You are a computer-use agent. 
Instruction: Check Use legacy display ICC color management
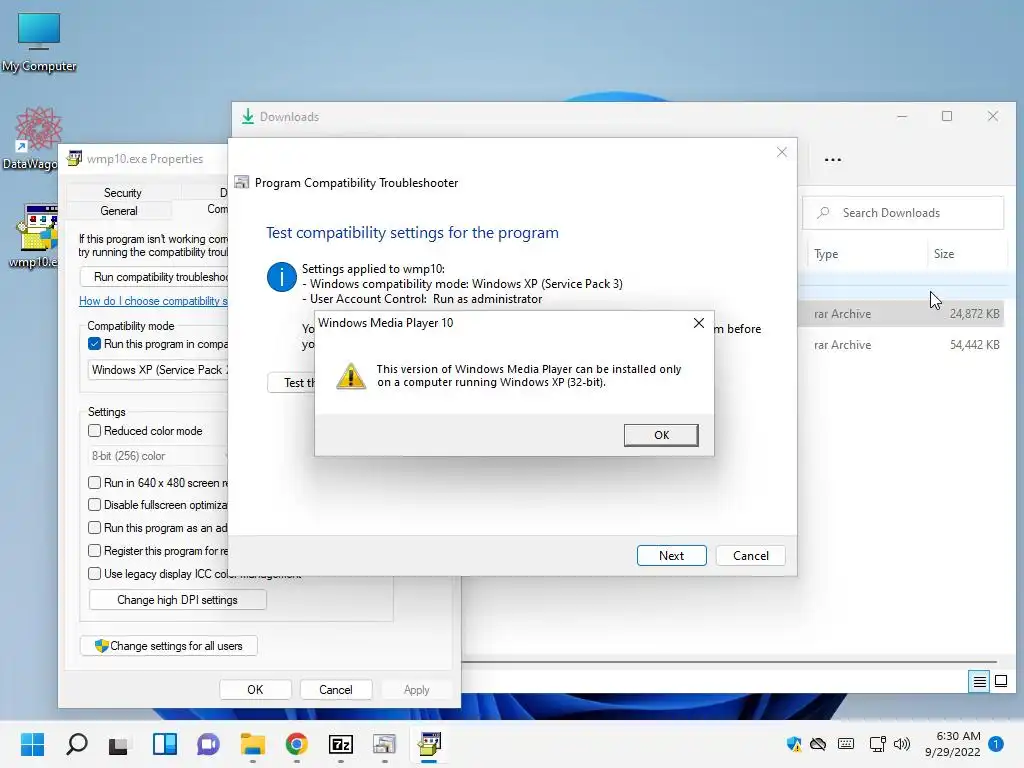pos(95,573)
